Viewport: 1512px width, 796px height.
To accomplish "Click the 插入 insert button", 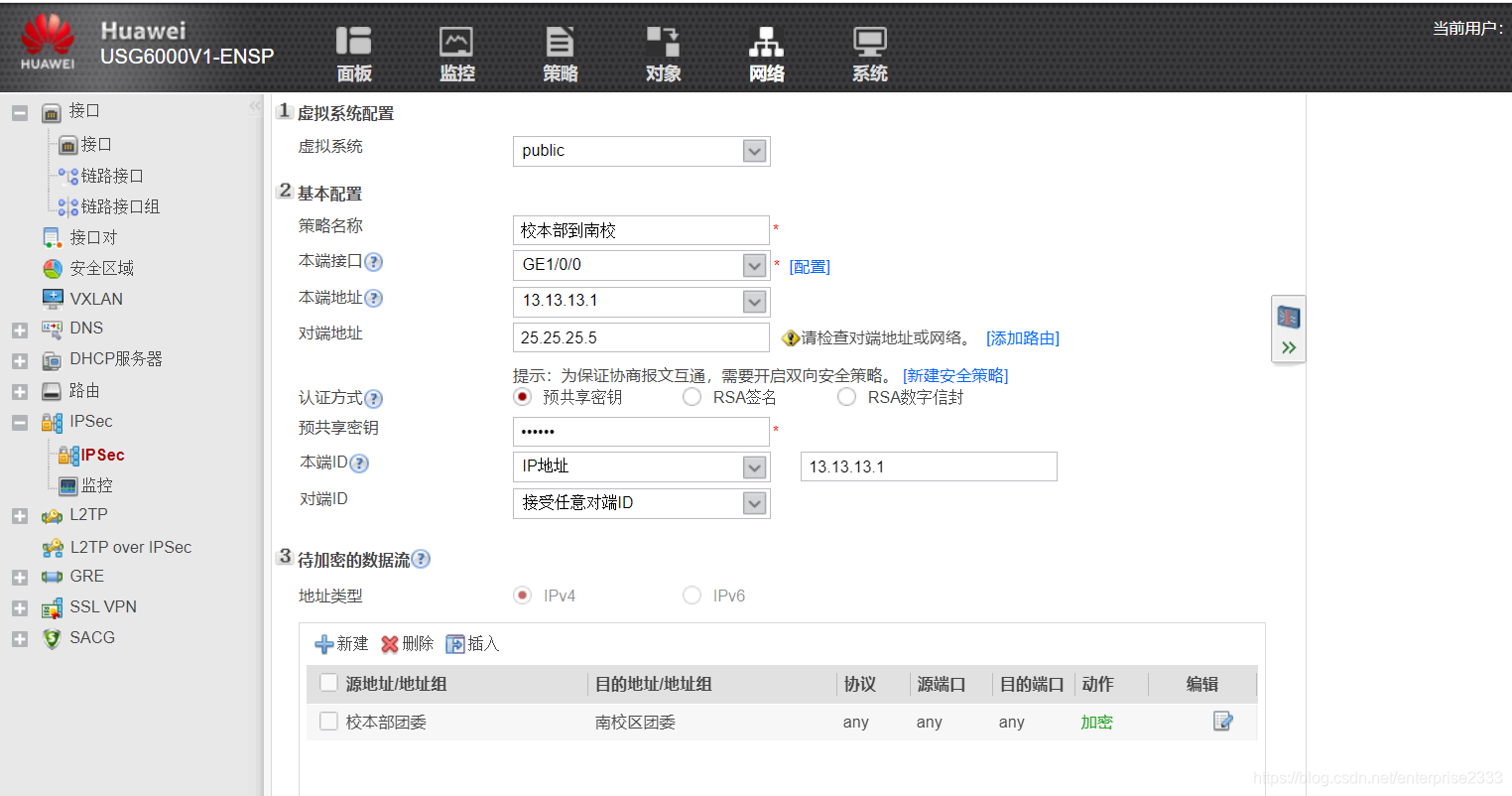I will coord(472,644).
